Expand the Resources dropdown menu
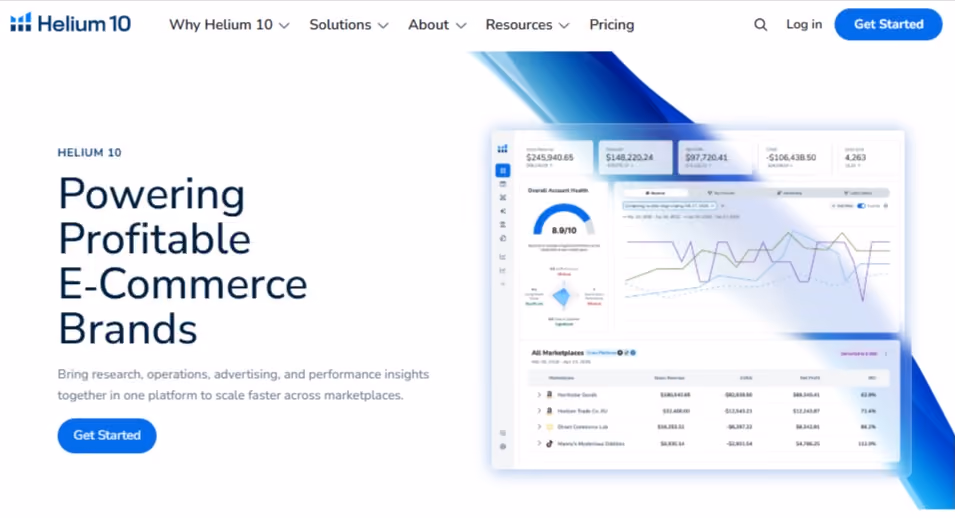 (527, 25)
